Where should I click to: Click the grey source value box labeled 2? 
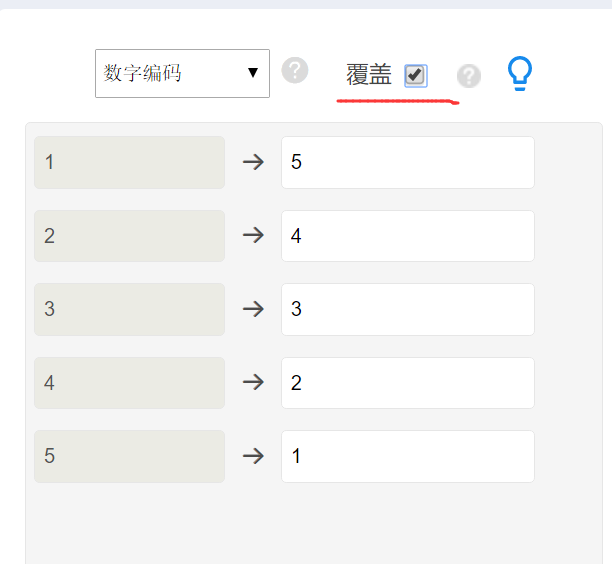[x=129, y=236]
